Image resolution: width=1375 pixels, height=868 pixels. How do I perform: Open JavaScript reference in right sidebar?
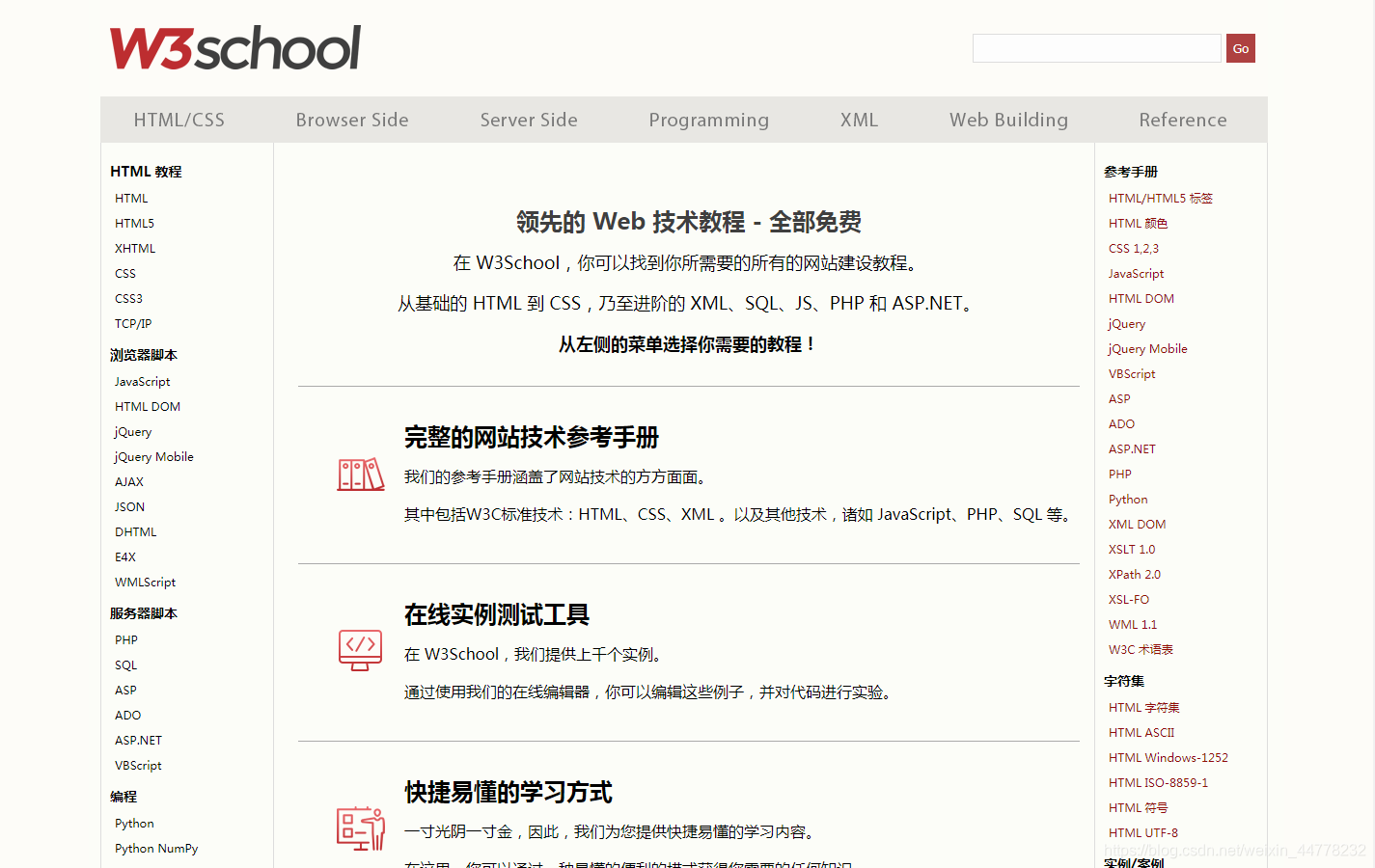pyautogui.click(x=1136, y=273)
